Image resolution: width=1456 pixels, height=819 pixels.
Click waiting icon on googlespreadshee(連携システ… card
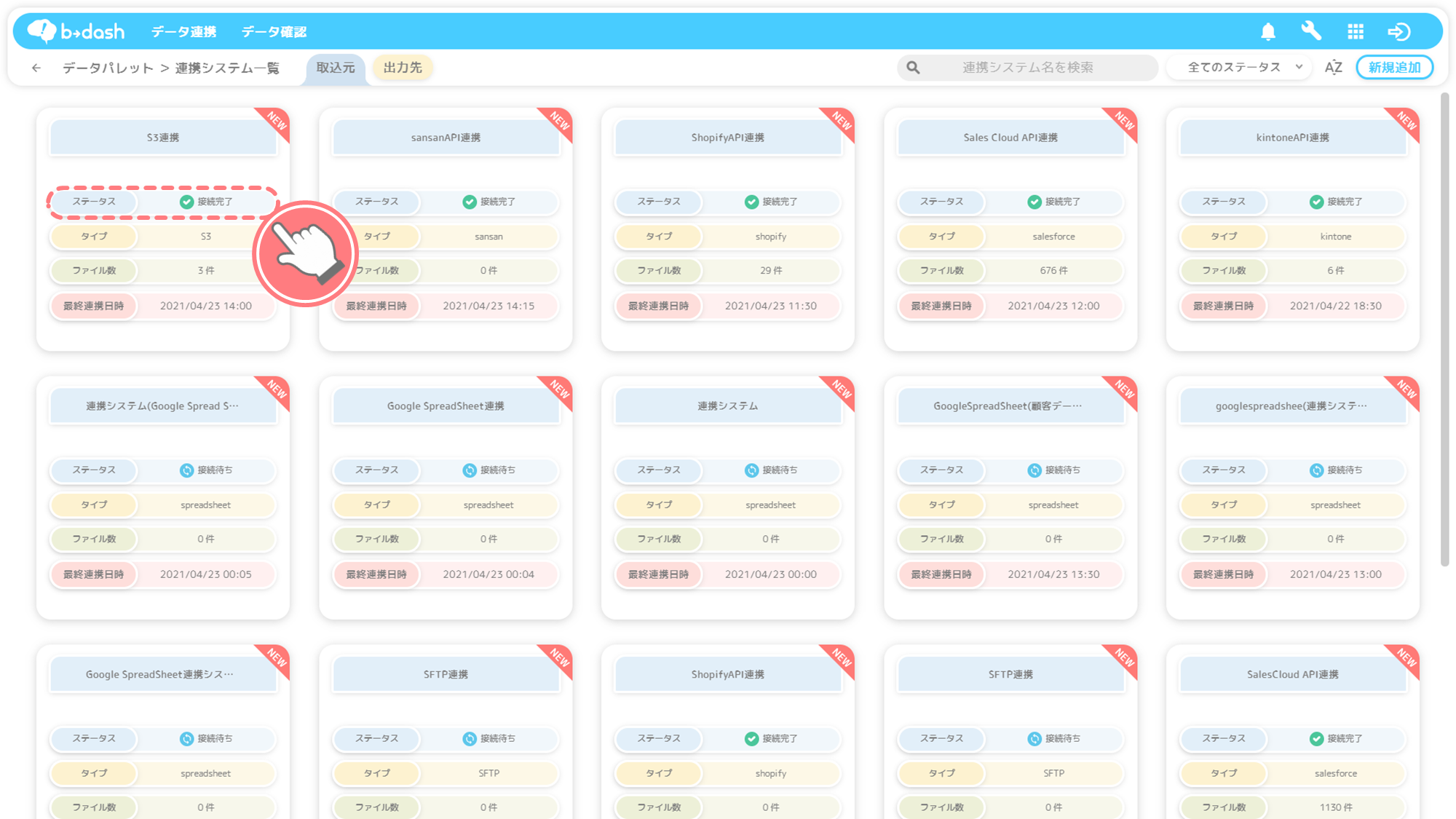(1316, 470)
